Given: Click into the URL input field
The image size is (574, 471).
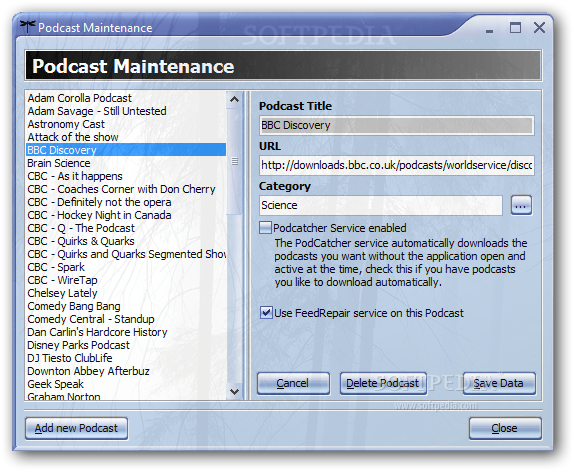Looking at the screenshot, I should (396, 165).
